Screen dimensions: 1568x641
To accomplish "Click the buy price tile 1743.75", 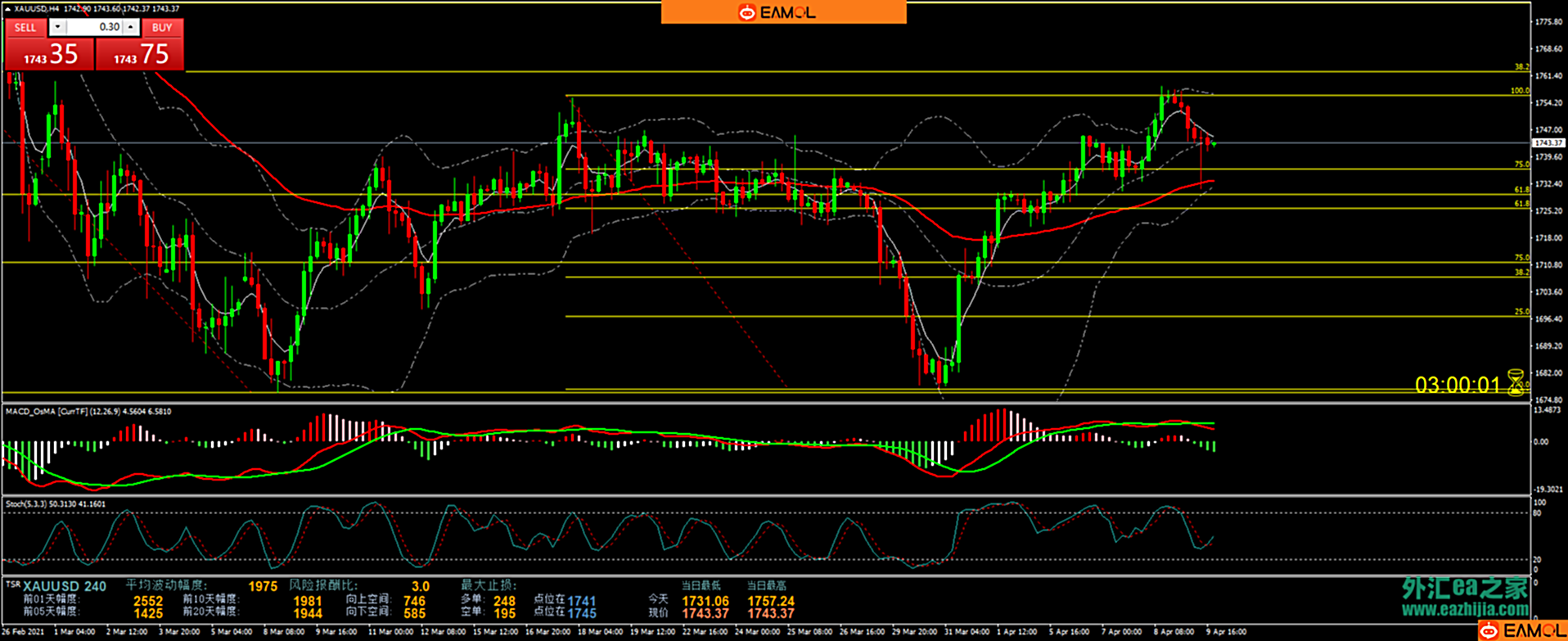I will 140,55.
